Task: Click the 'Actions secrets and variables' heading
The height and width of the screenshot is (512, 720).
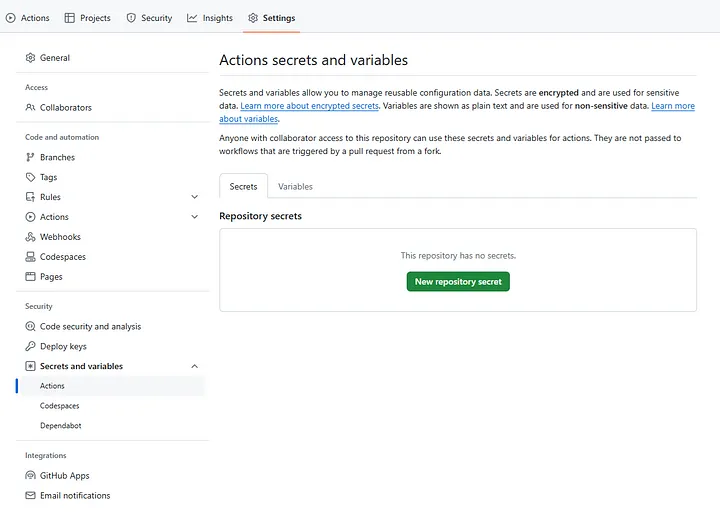Action: [313, 60]
